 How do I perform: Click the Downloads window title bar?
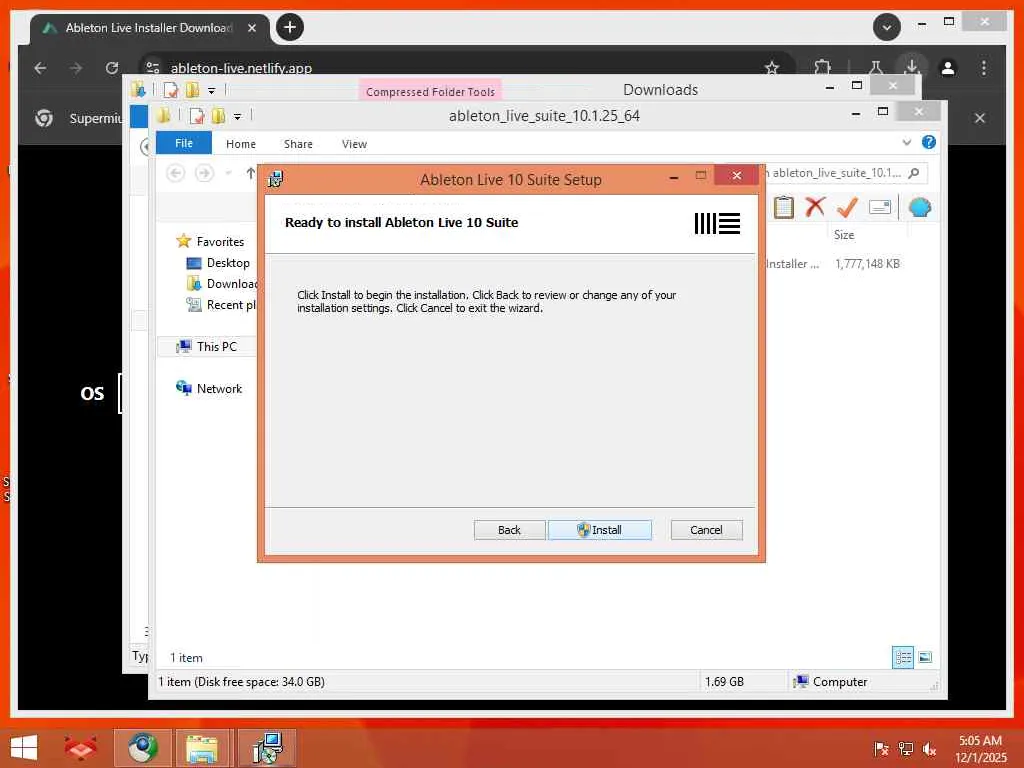pyautogui.click(x=660, y=89)
